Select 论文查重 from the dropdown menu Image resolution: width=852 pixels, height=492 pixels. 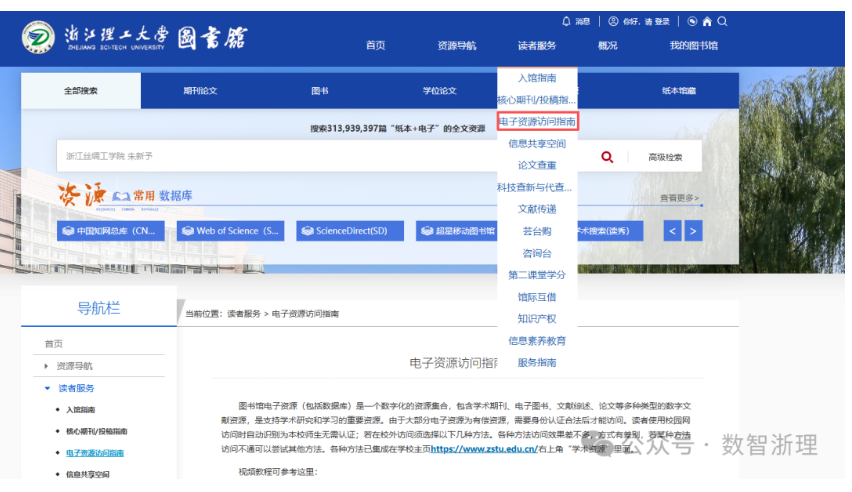click(x=537, y=165)
